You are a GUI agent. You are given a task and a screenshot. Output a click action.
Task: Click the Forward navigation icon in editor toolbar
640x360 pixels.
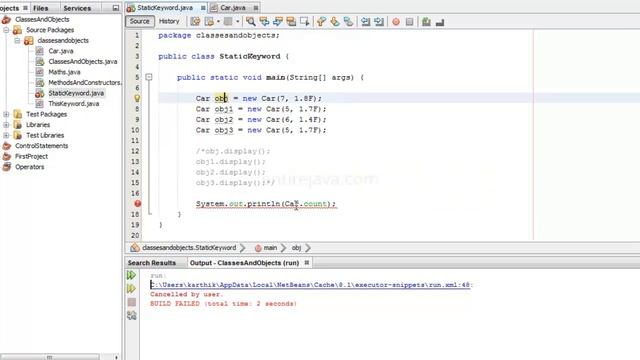coord(228,22)
